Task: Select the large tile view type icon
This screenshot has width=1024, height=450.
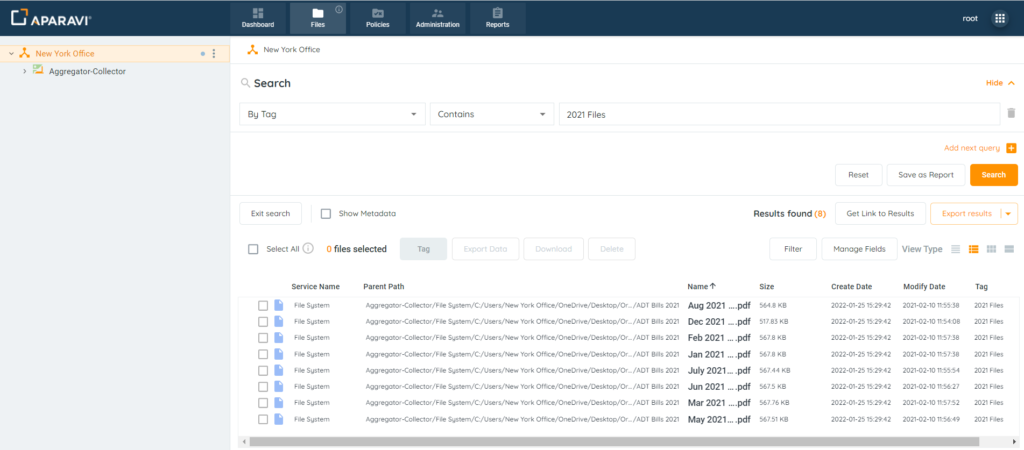Action: tap(1009, 248)
